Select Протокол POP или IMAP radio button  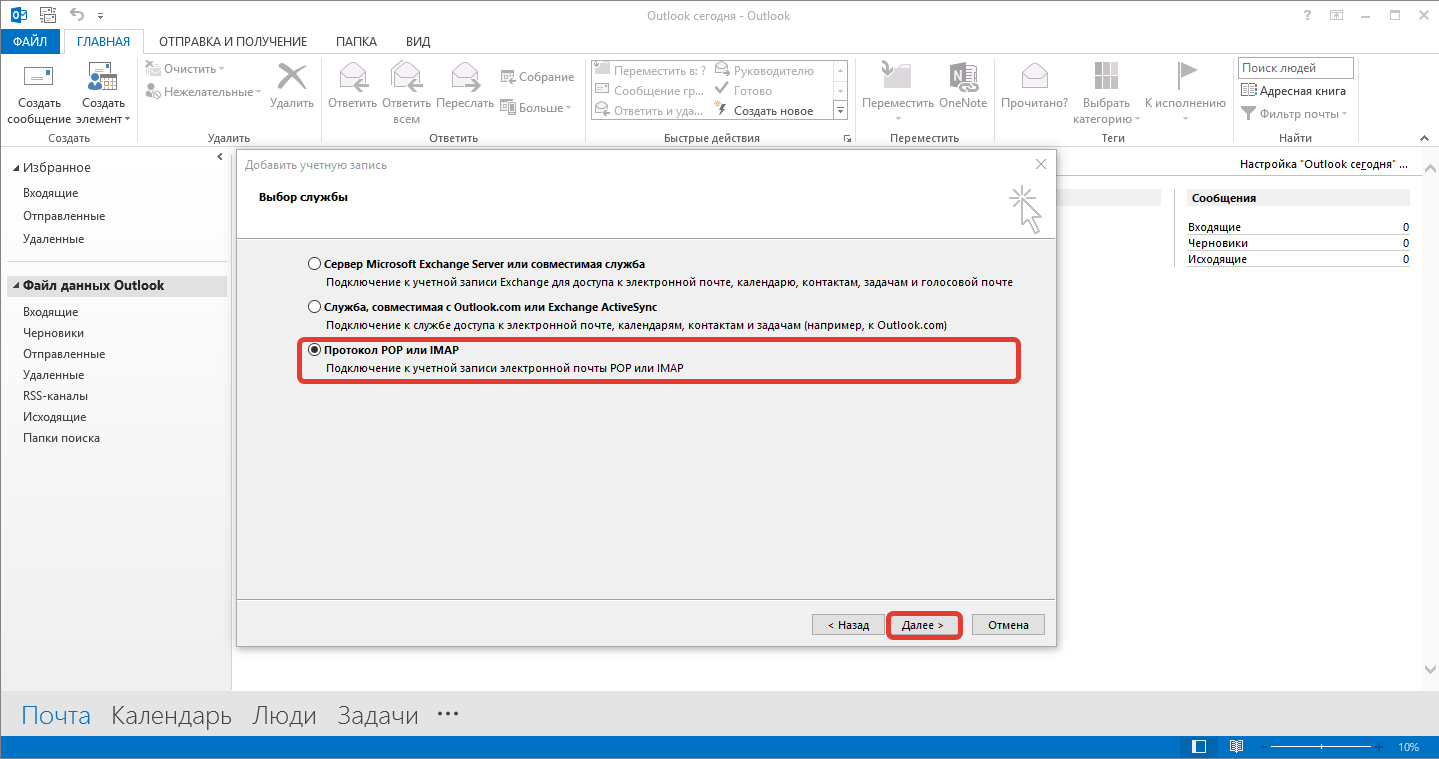[x=314, y=350]
